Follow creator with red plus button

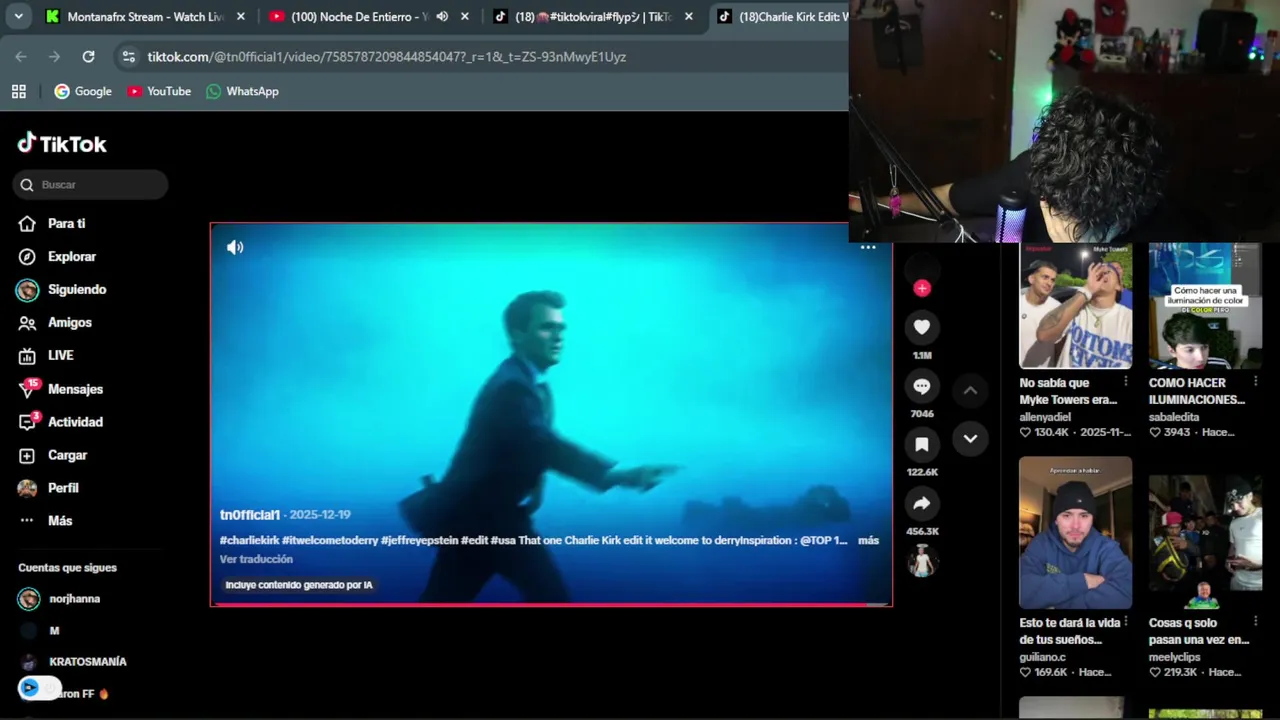922,288
